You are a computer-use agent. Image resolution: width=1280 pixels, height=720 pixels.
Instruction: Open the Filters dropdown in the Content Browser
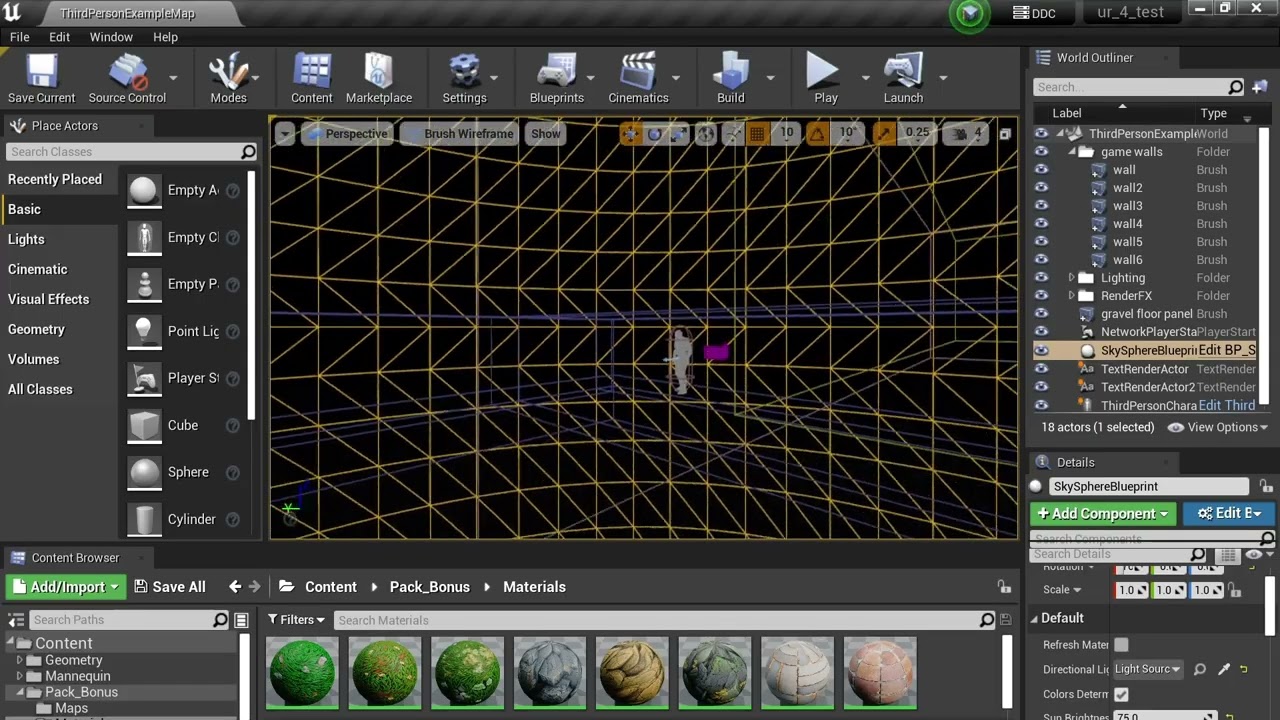tap(296, 620)
